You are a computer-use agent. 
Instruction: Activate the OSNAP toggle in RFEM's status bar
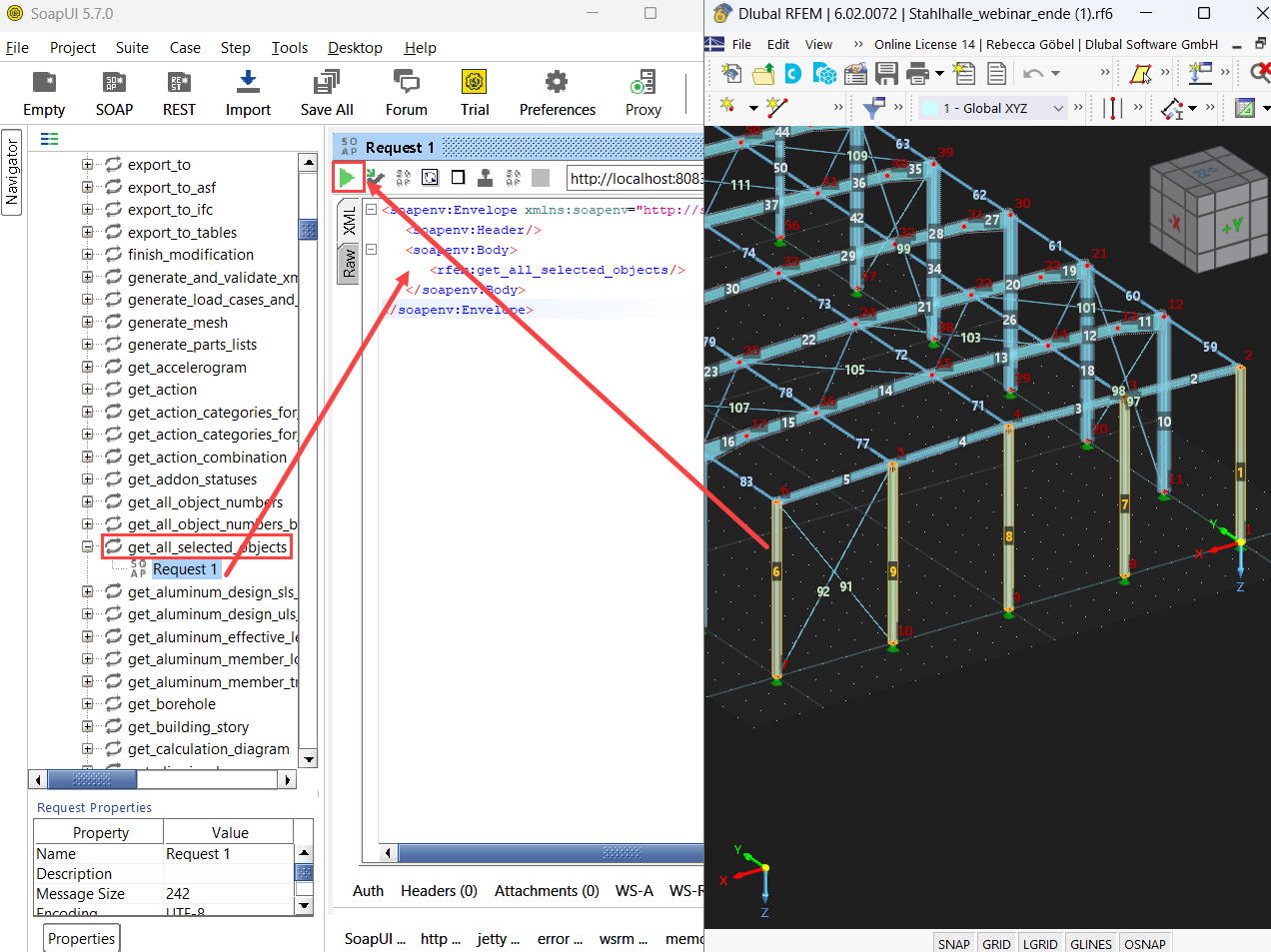1145,943
